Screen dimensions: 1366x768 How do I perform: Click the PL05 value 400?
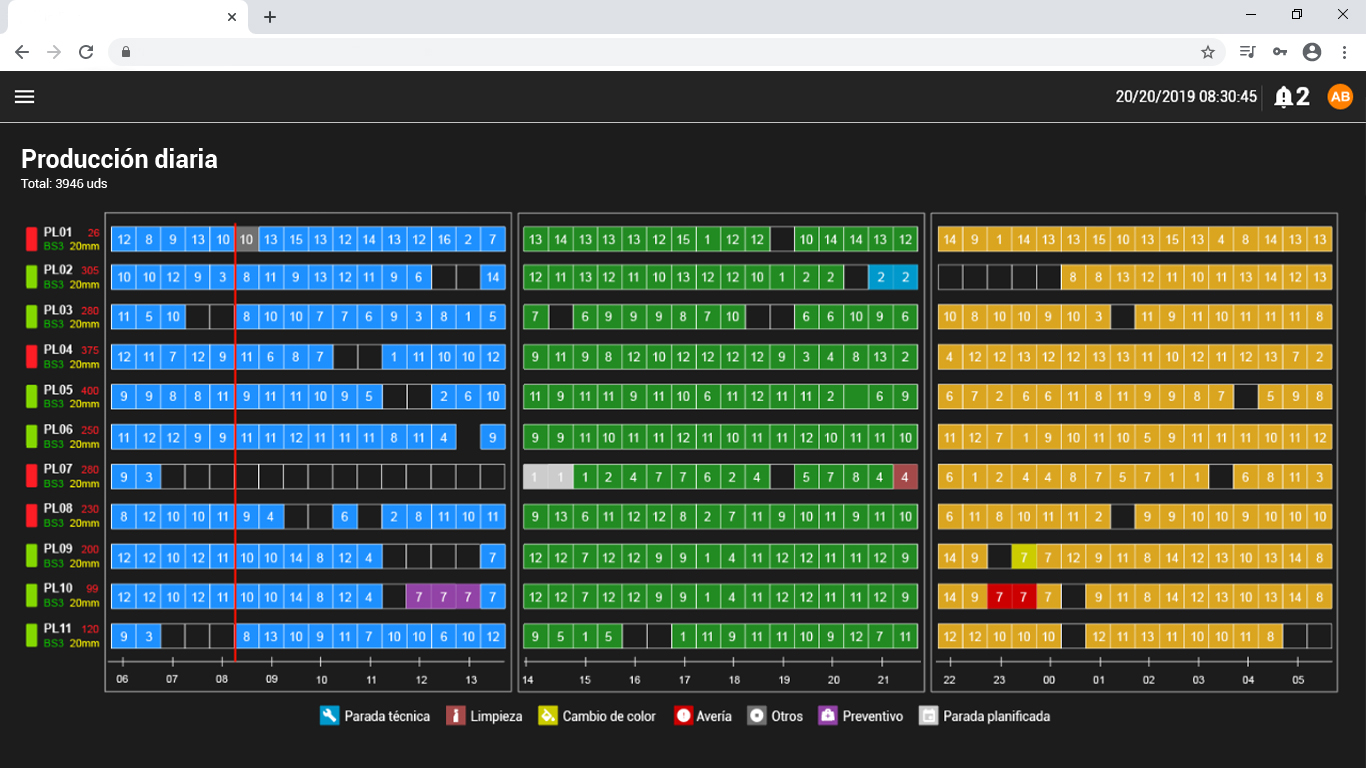click(91, 390)
